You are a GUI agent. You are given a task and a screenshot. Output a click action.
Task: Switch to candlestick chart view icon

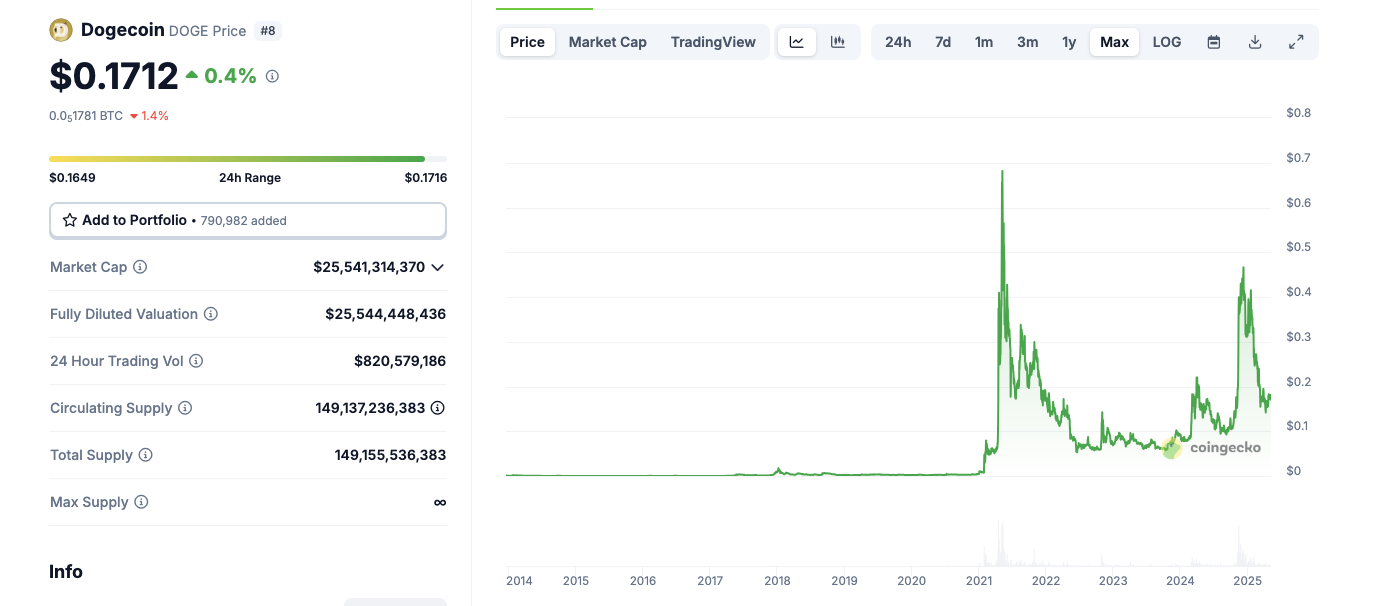(838, 42)
